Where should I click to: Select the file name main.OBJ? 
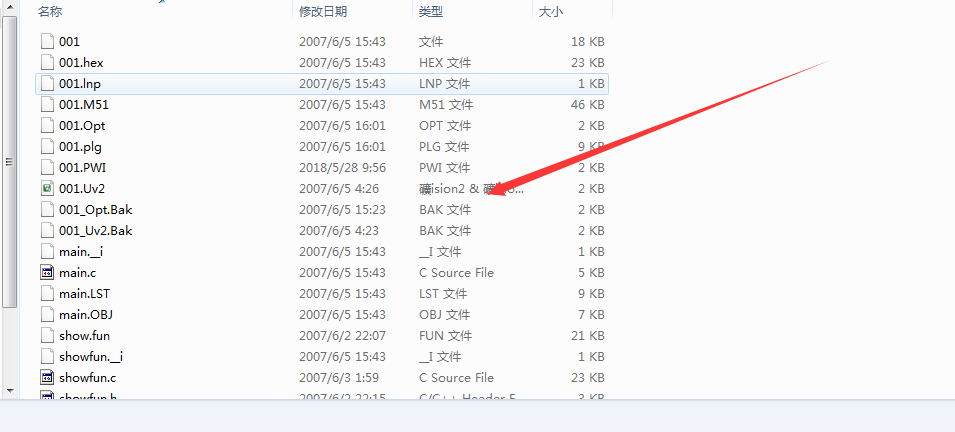(x=86, y=314)
